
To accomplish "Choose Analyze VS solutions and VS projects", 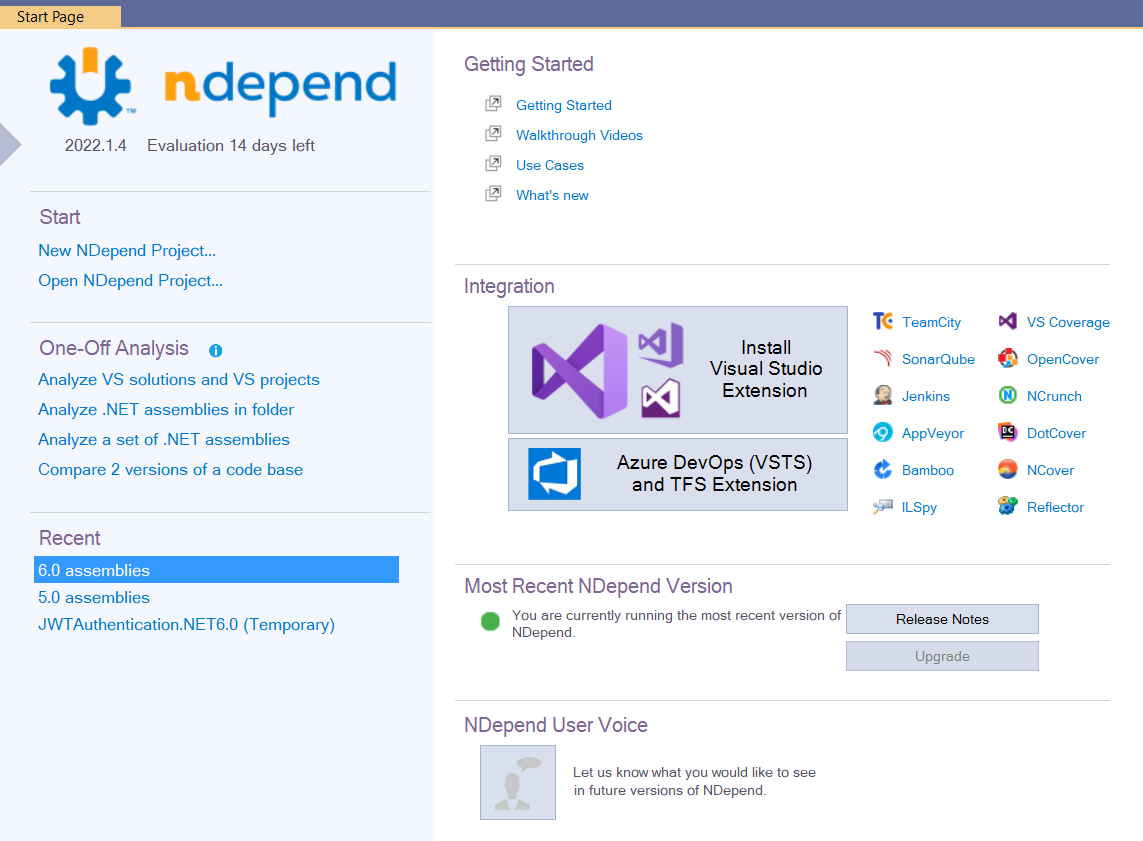I will point(179,380).
